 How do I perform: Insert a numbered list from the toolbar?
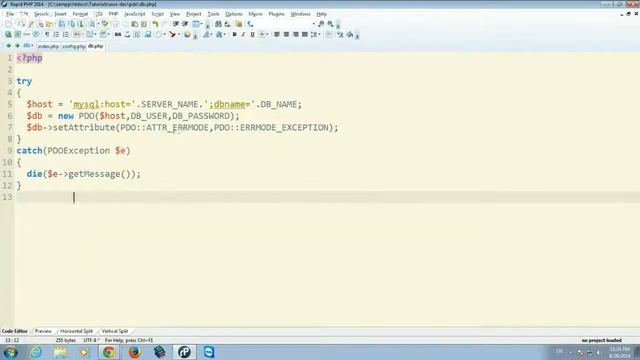66,35
